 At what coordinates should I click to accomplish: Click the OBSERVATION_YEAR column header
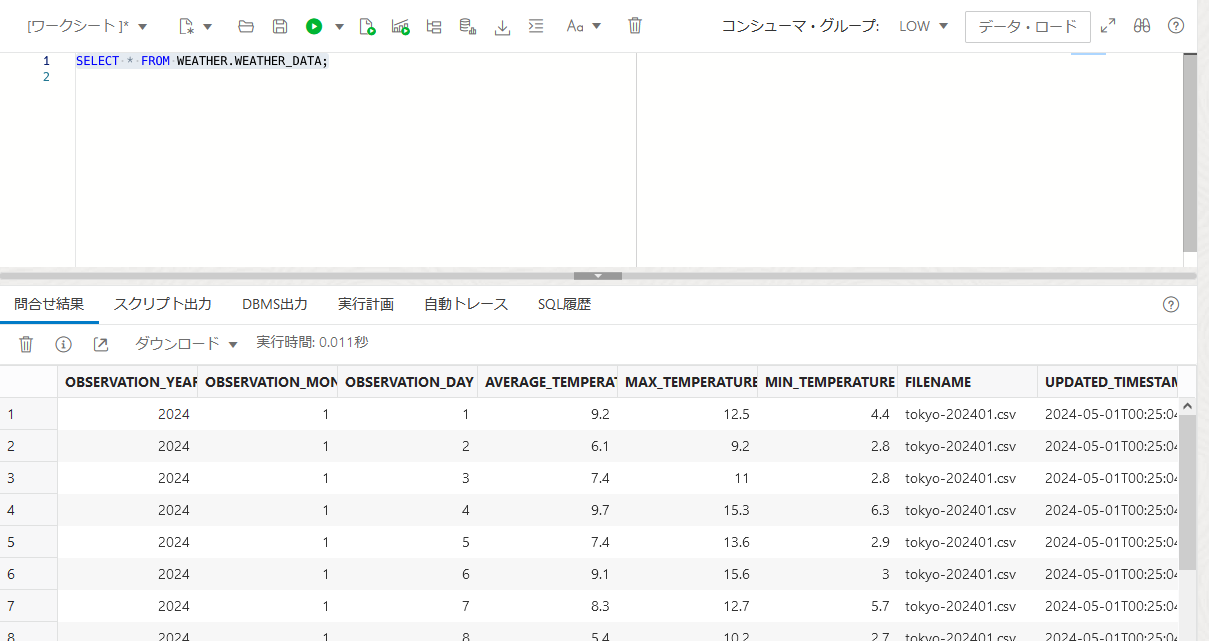(x=127, y=382)
